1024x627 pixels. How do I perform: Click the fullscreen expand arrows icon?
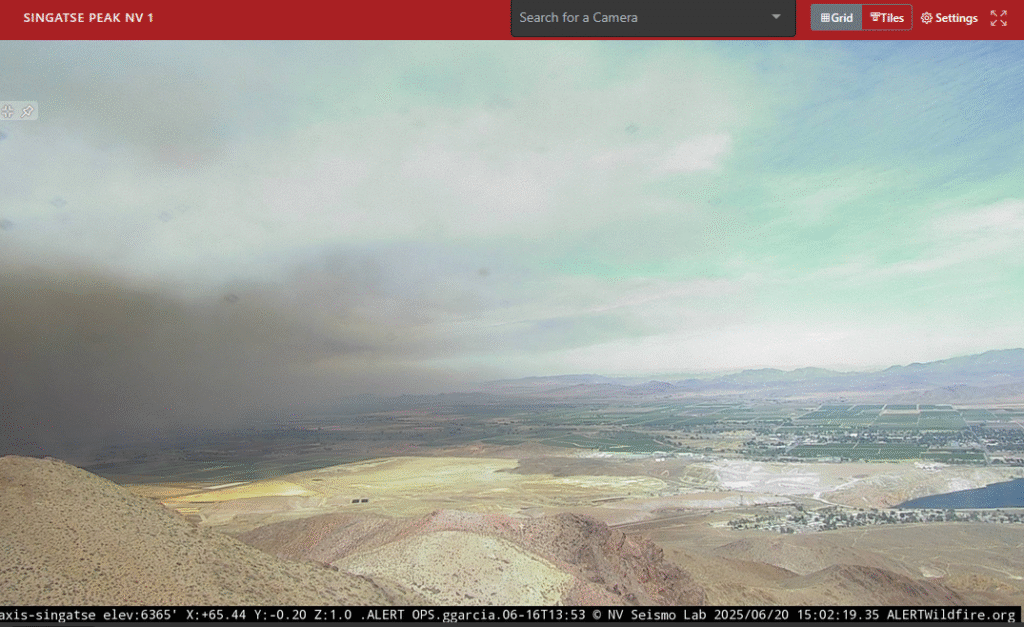tap(998, 17)
